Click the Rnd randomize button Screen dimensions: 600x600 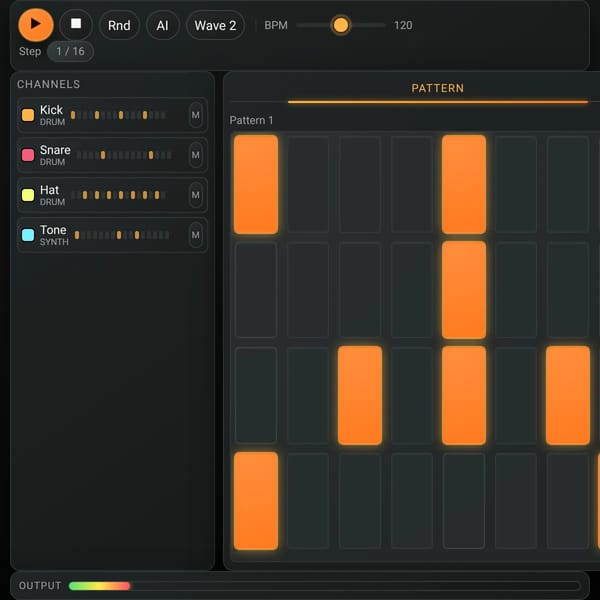pyautogui.click(x=119, y=26)
